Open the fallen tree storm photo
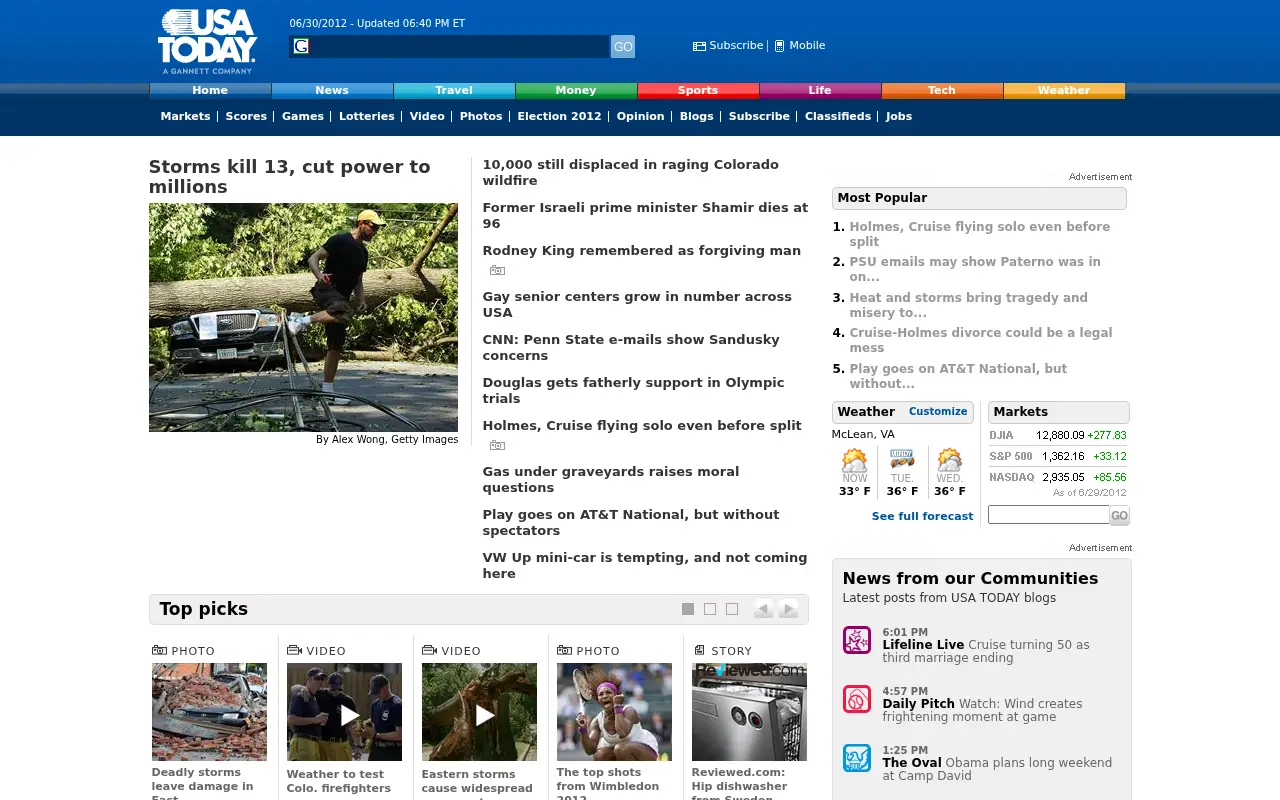Image resolution: width=1280 pixels, height=800 pixels. pos(303,317)
